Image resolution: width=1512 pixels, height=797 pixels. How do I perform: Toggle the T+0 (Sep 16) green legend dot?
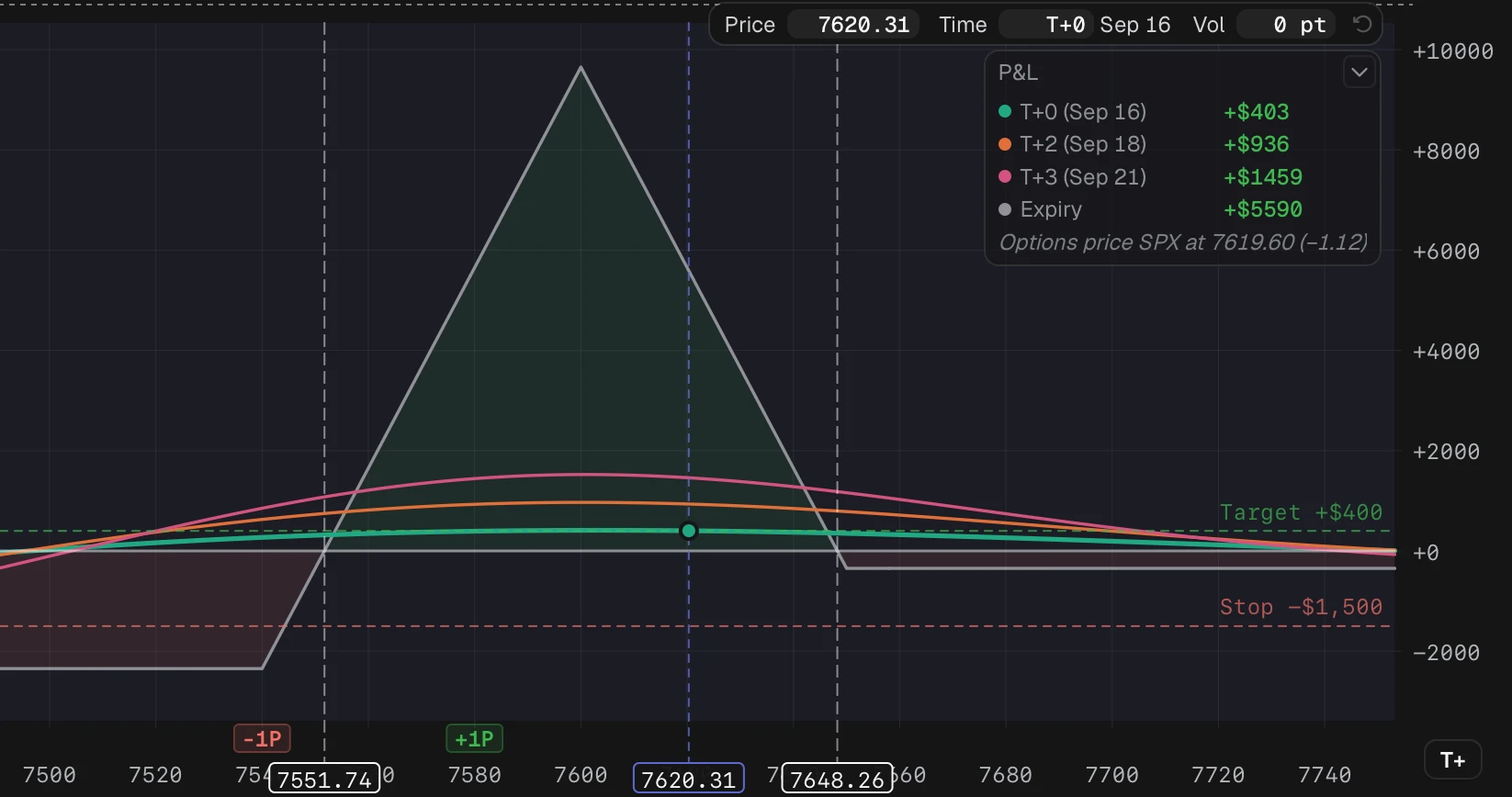pyautogui.click(x=1005, y=112)
